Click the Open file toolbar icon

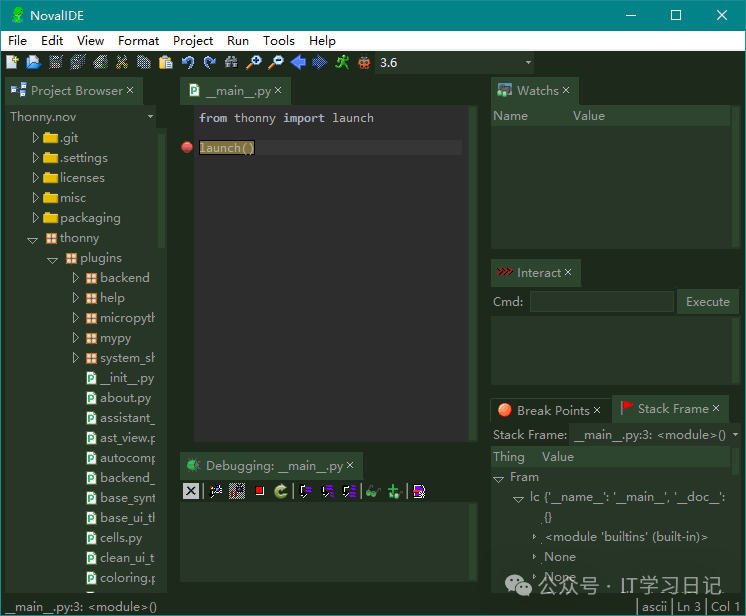(x=33, y=62)
